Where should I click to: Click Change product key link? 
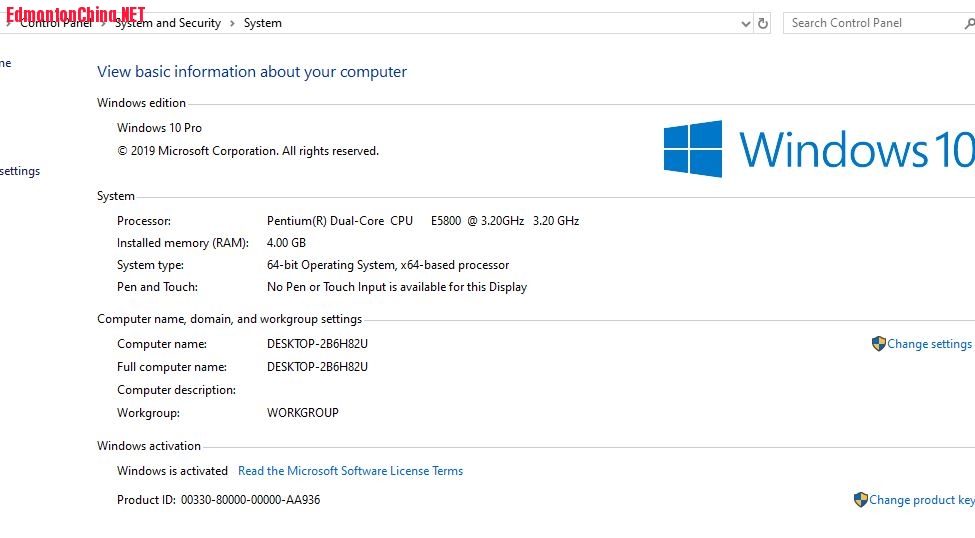tap(922, 500)
